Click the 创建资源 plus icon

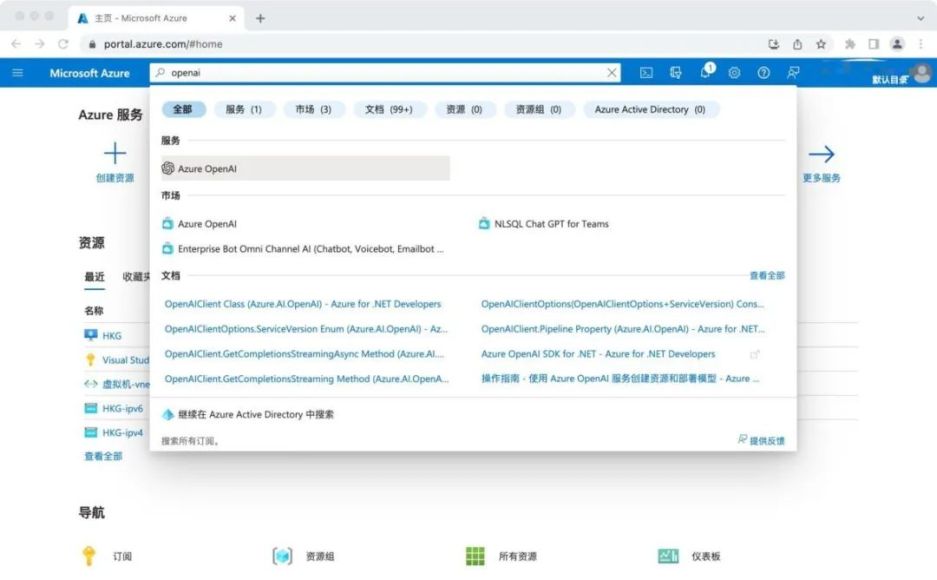click(x=115, y=154)
